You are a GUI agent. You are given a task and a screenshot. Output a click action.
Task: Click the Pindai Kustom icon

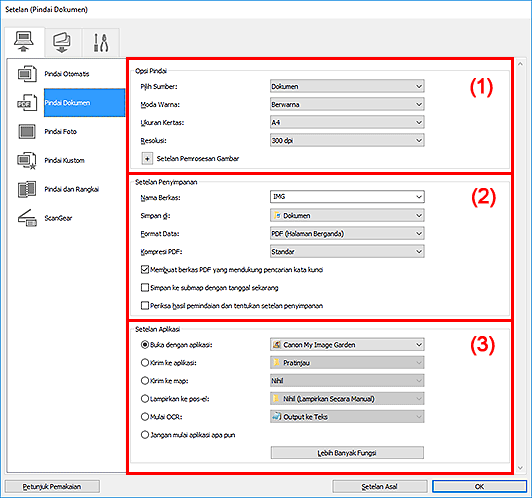pos(27,160)
